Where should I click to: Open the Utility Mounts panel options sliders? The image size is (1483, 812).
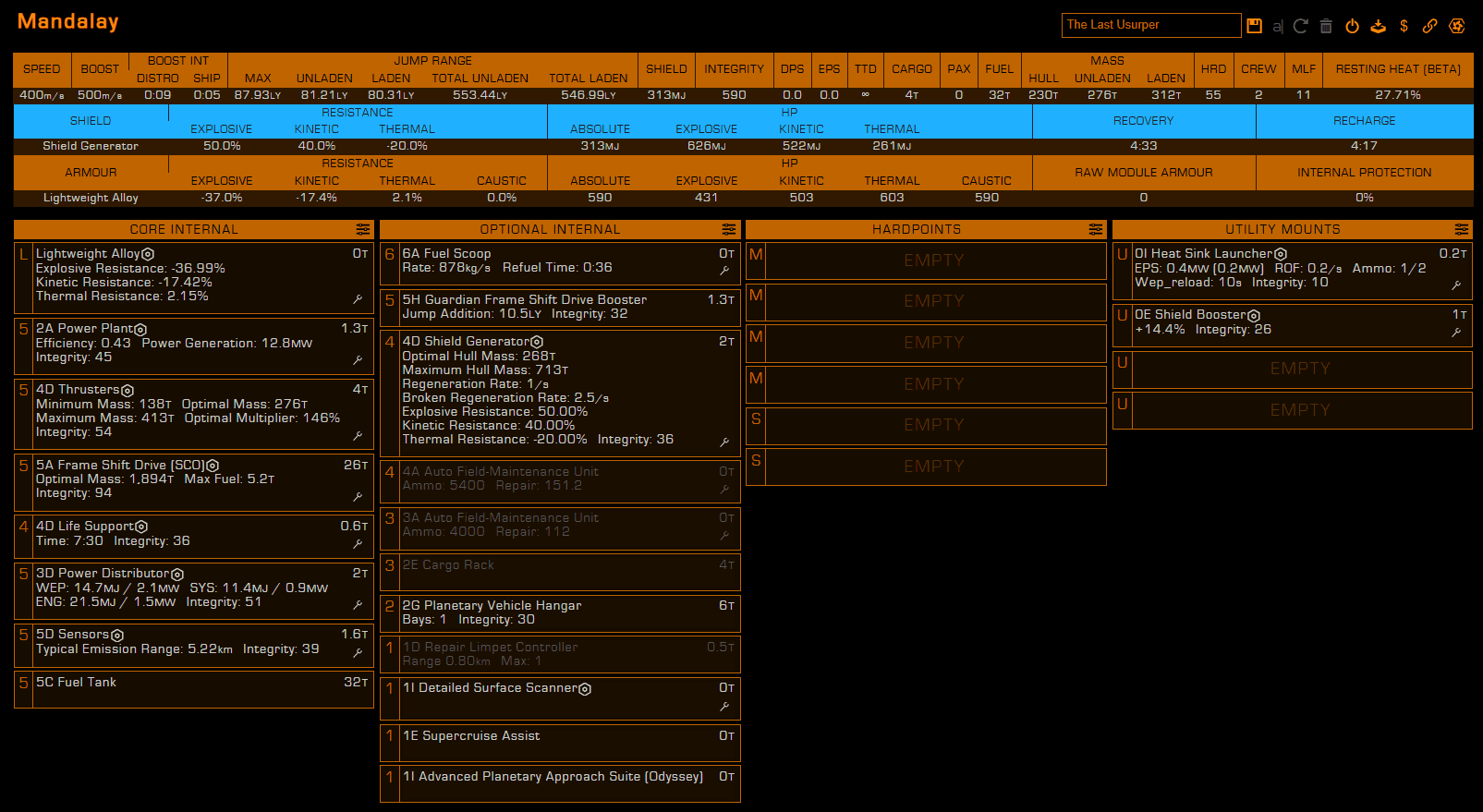1461,229
